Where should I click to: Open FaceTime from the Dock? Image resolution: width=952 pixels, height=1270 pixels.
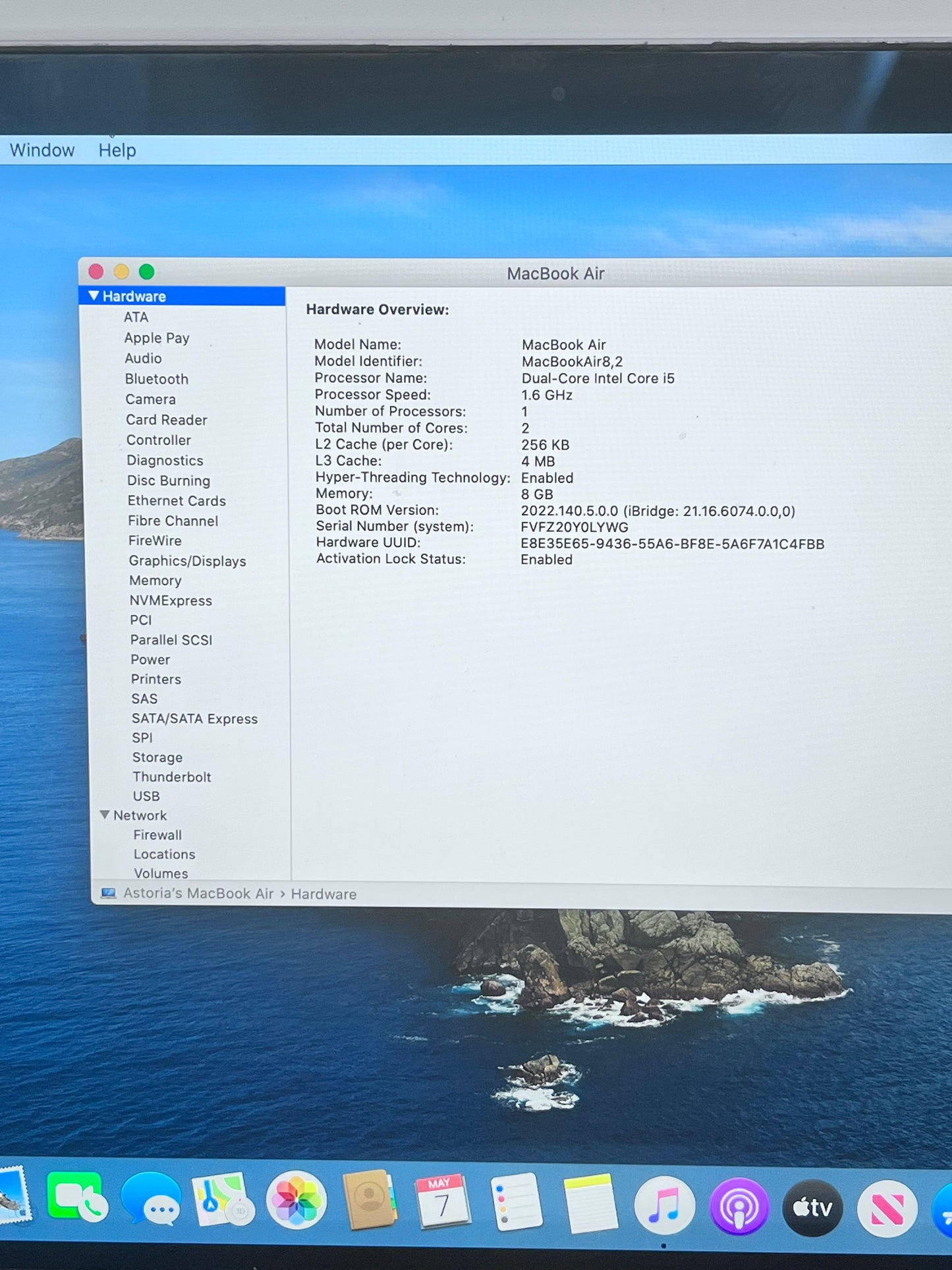[x=77, y=1198]
